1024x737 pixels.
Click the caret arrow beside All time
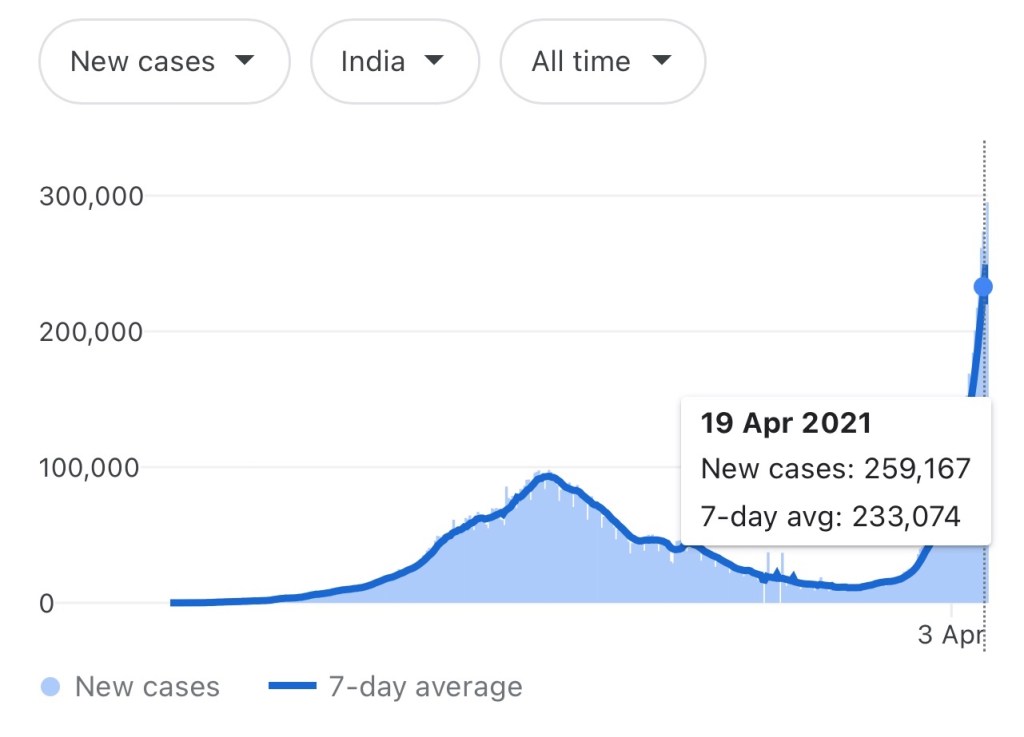[660, 60]
